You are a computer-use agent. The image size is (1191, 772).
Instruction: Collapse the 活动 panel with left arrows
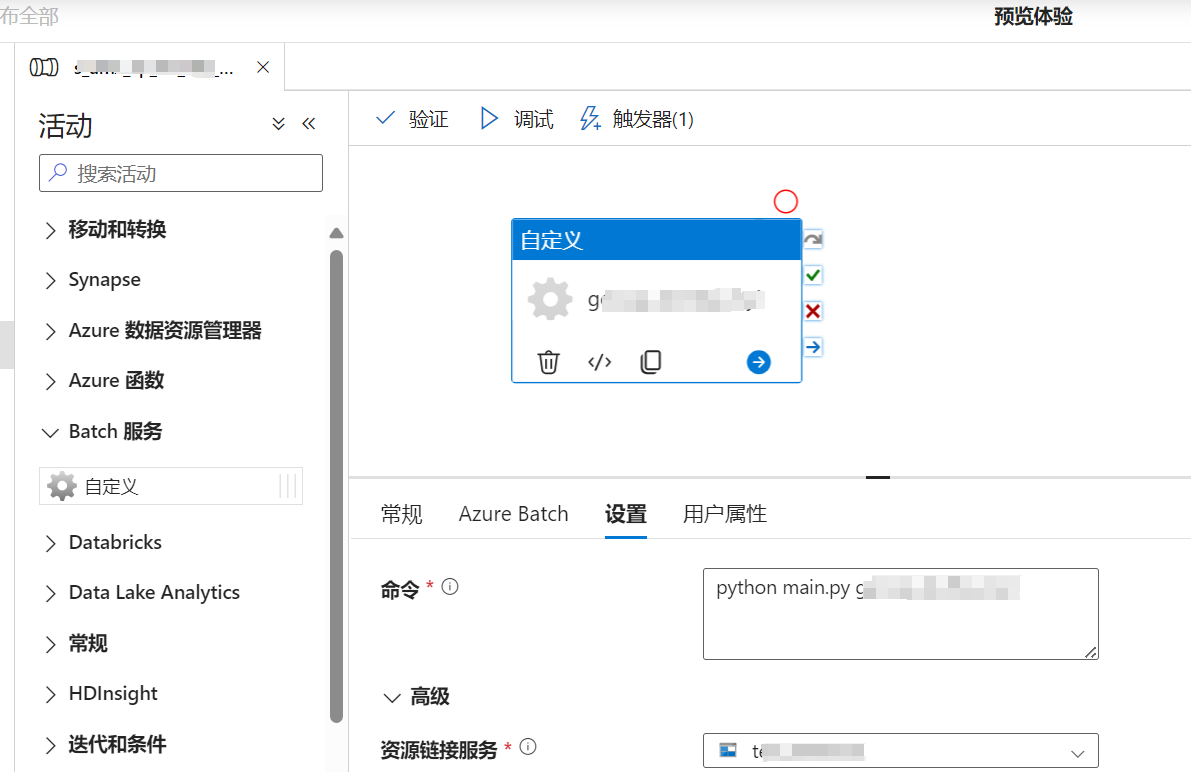point(308,124)
